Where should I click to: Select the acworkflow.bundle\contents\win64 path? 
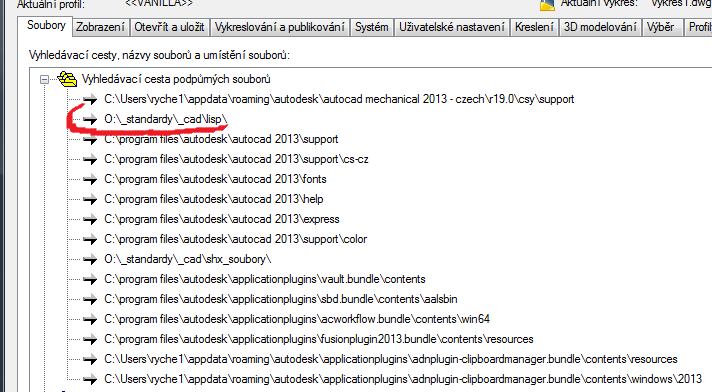point(297,319)
